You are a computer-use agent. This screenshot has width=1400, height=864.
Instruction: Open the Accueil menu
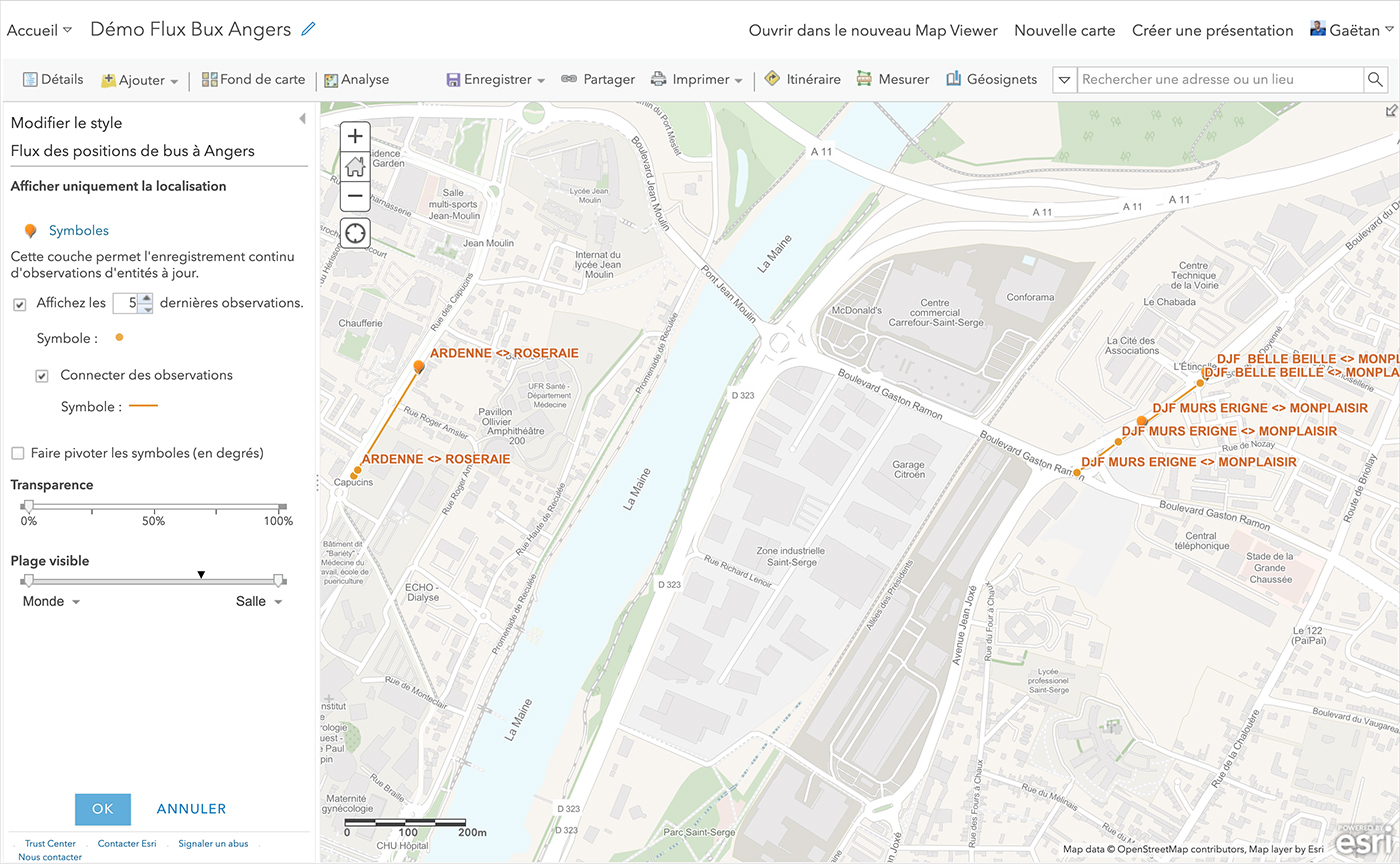coord(39,30)
